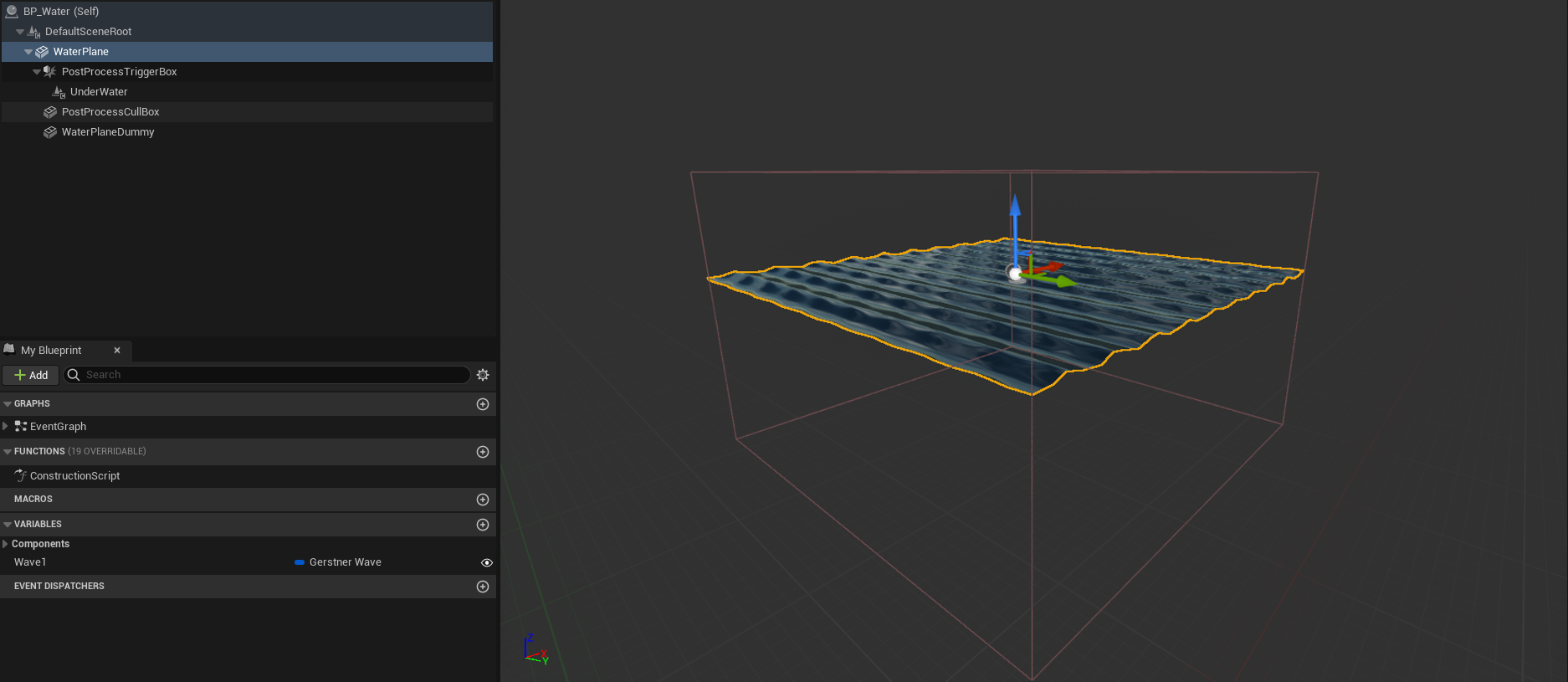Open My Blueprint settings gear

[x=483, y=375]
